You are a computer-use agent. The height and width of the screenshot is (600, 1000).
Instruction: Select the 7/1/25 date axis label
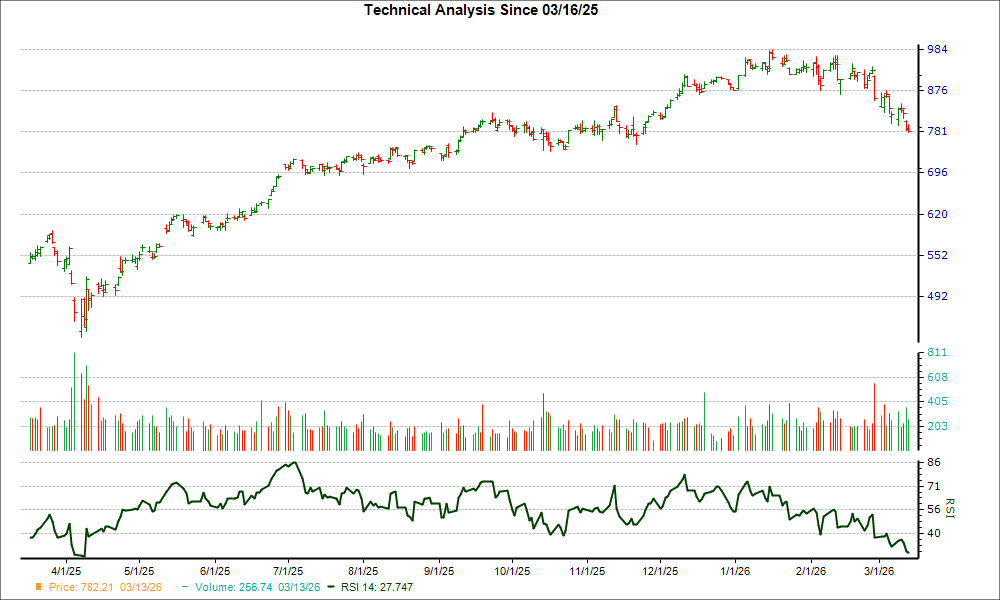pyautogui.click(x=288, y=569)
